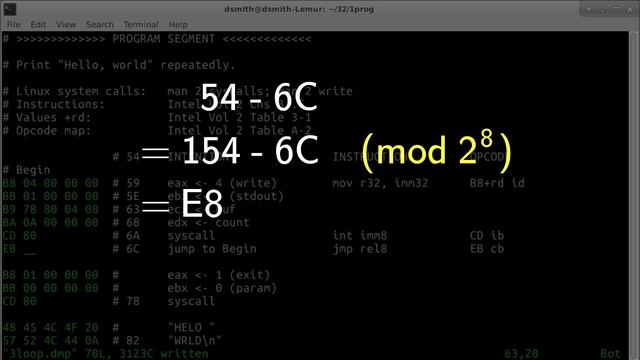Click the 'EB cb' opcode text
Viewport: 640px width, 360px height.
[487, 249]
